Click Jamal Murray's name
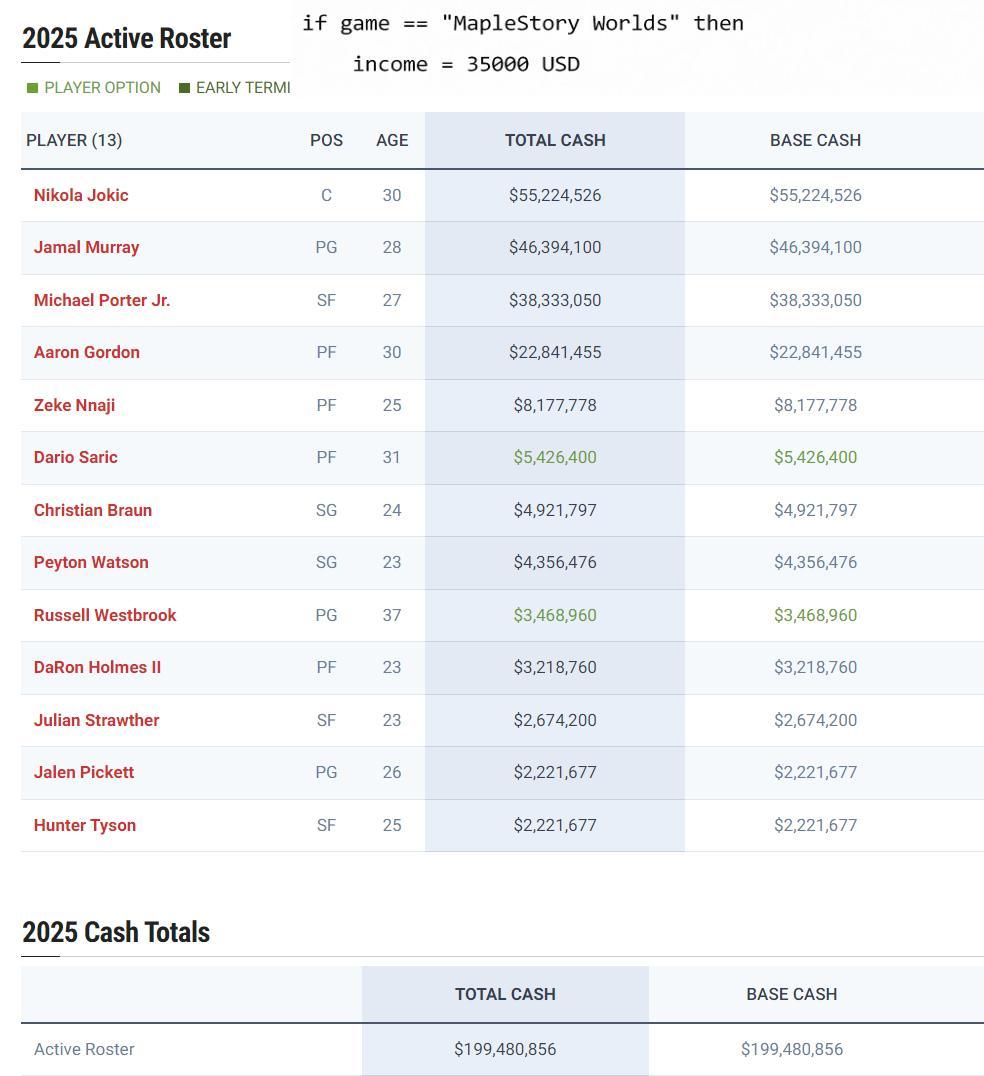Viewport: 984px width, 1076px height. pyautogui.click(x=86, y=247)
